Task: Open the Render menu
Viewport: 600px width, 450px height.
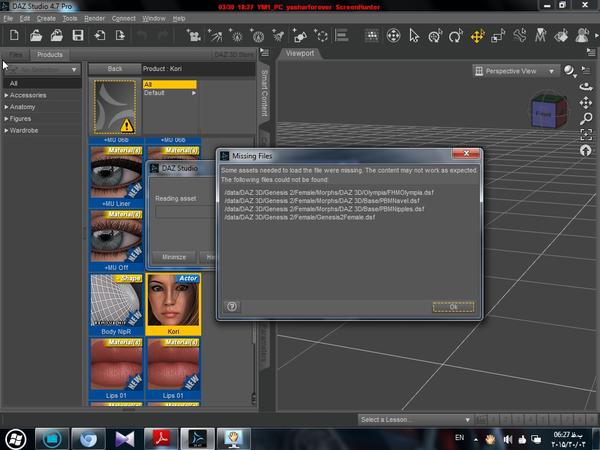Action: point(94,18)
